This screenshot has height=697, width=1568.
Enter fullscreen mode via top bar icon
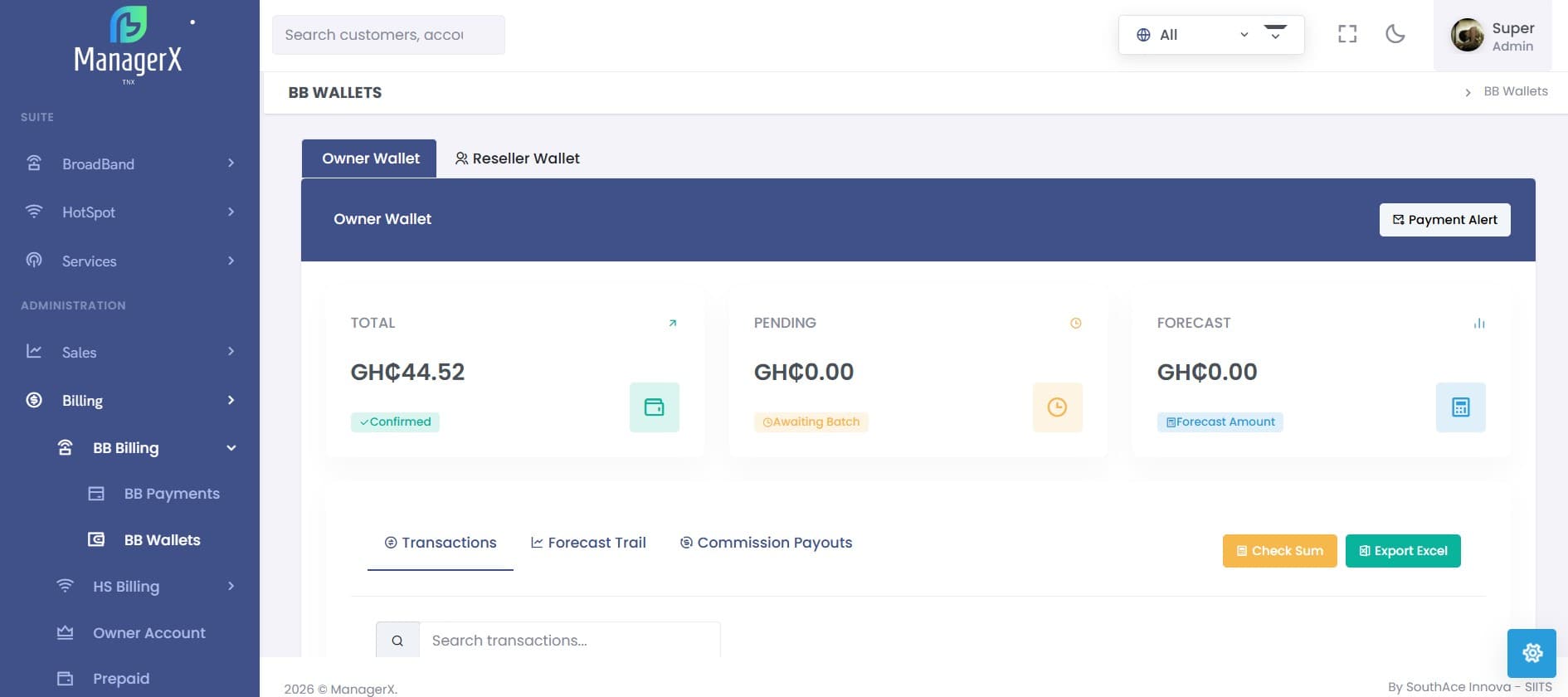pos(1347,34)
